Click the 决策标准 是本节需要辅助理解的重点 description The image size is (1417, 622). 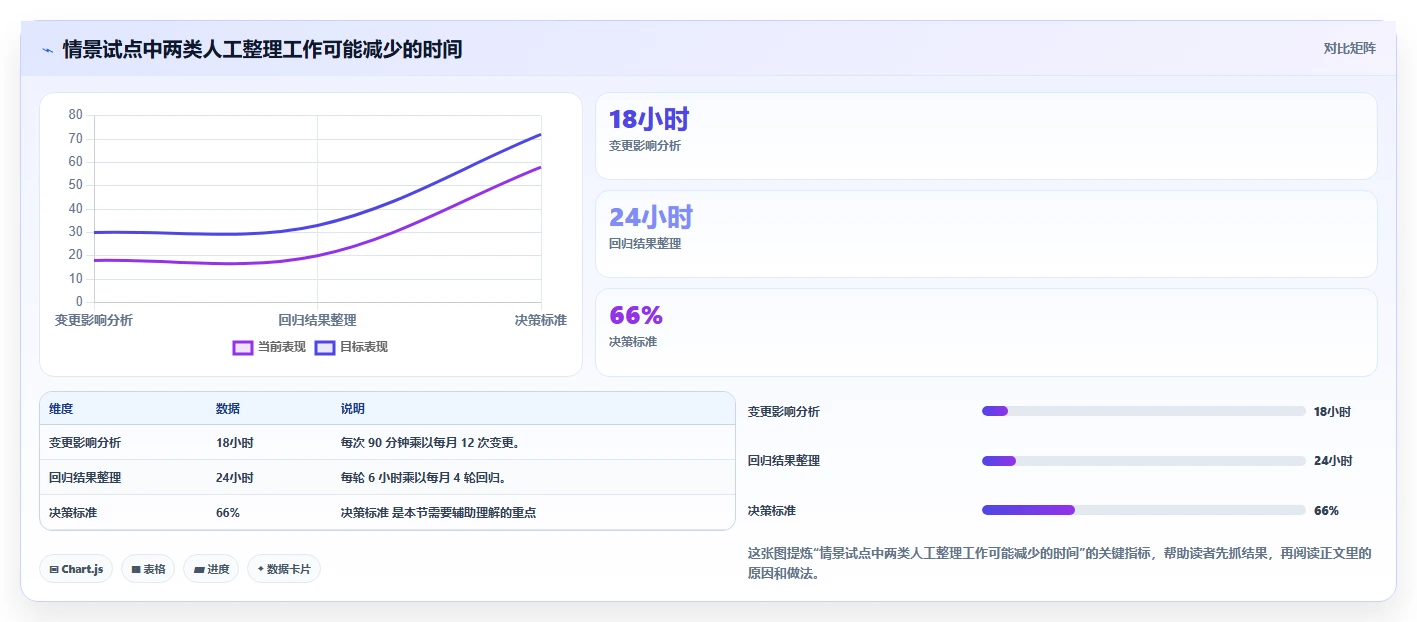click(x=439, y=512)
